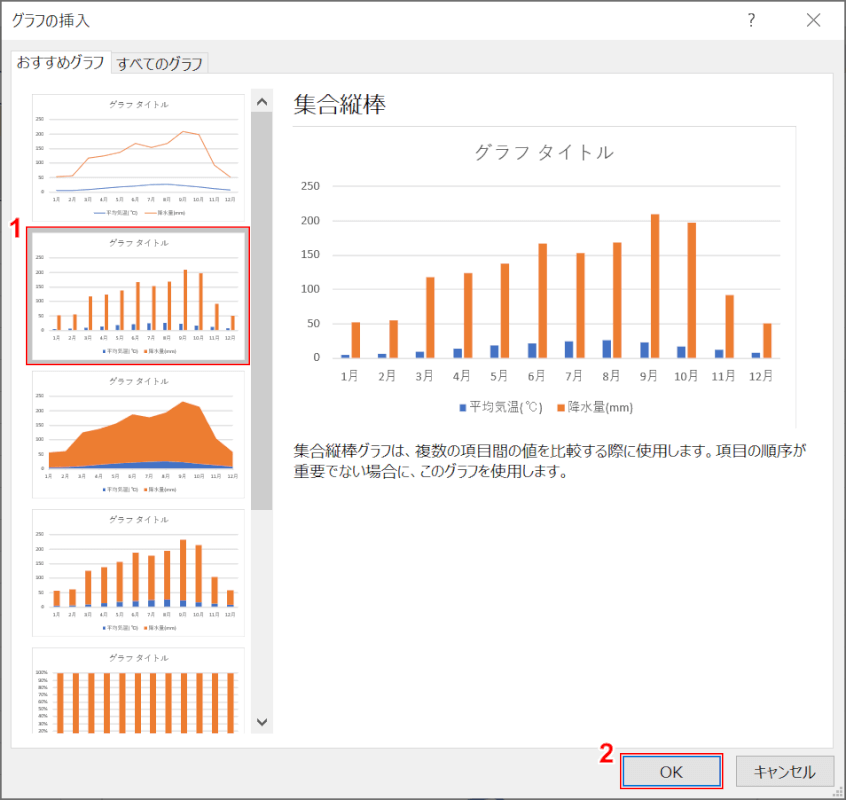Click the scroll up arrow in chart list

point(262,101)
